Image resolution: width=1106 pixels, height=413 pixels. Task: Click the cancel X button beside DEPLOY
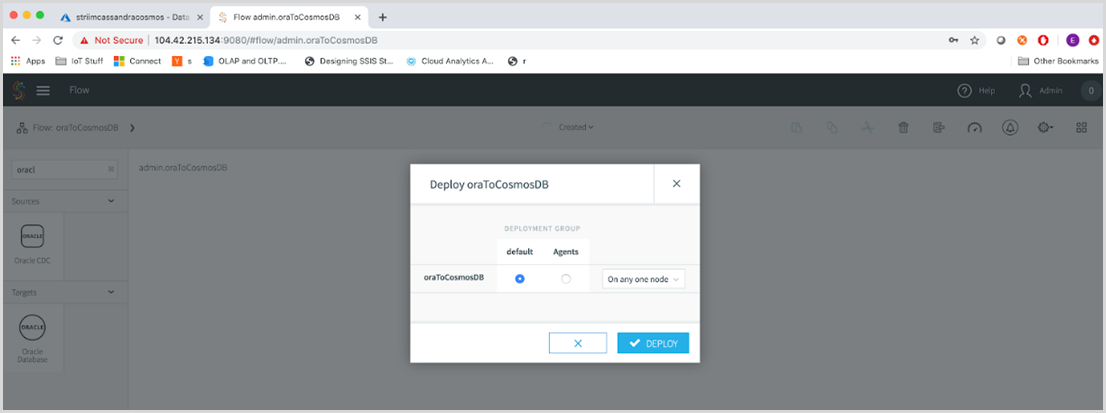(x=578, y=343)
